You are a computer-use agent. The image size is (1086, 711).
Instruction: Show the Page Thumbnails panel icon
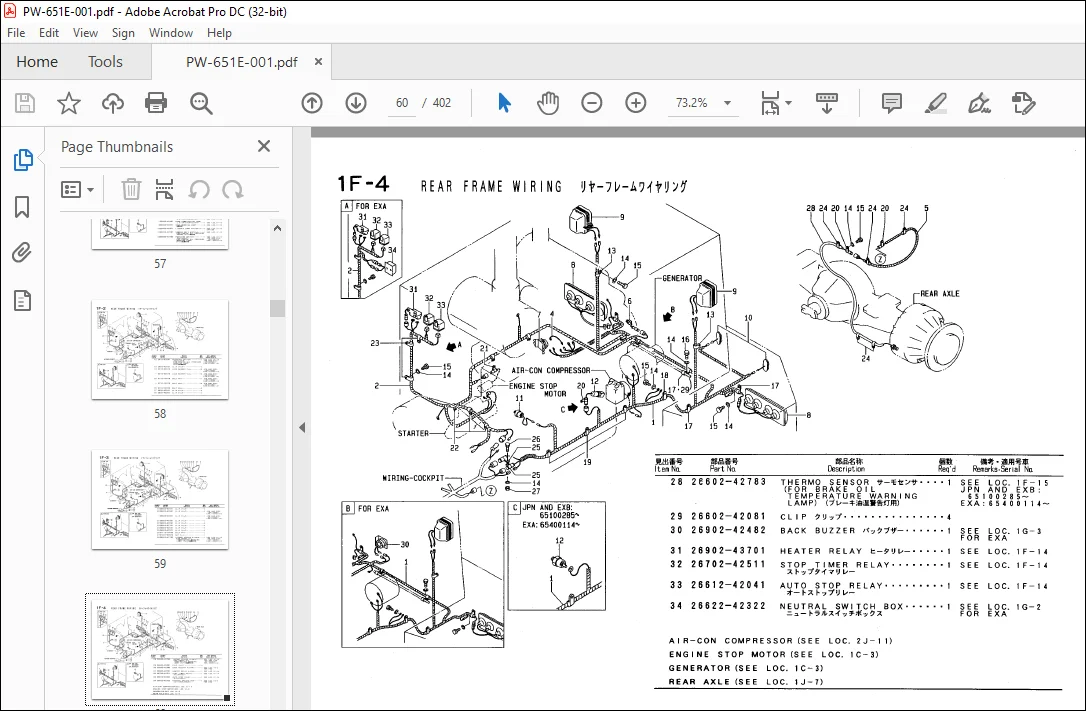click(x=23, y=160)
